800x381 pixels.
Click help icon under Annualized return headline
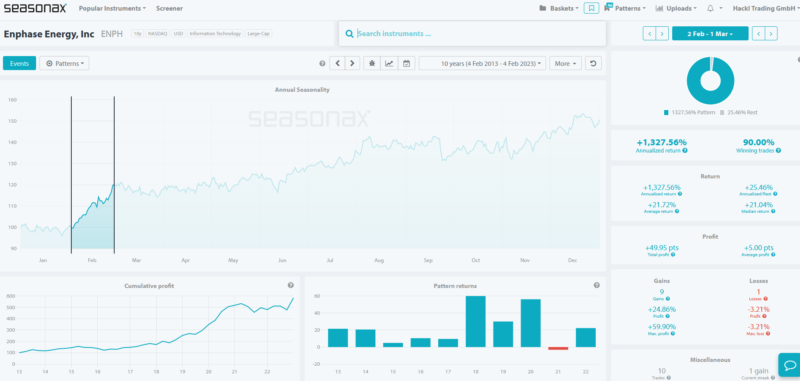[x=685, y=150]
